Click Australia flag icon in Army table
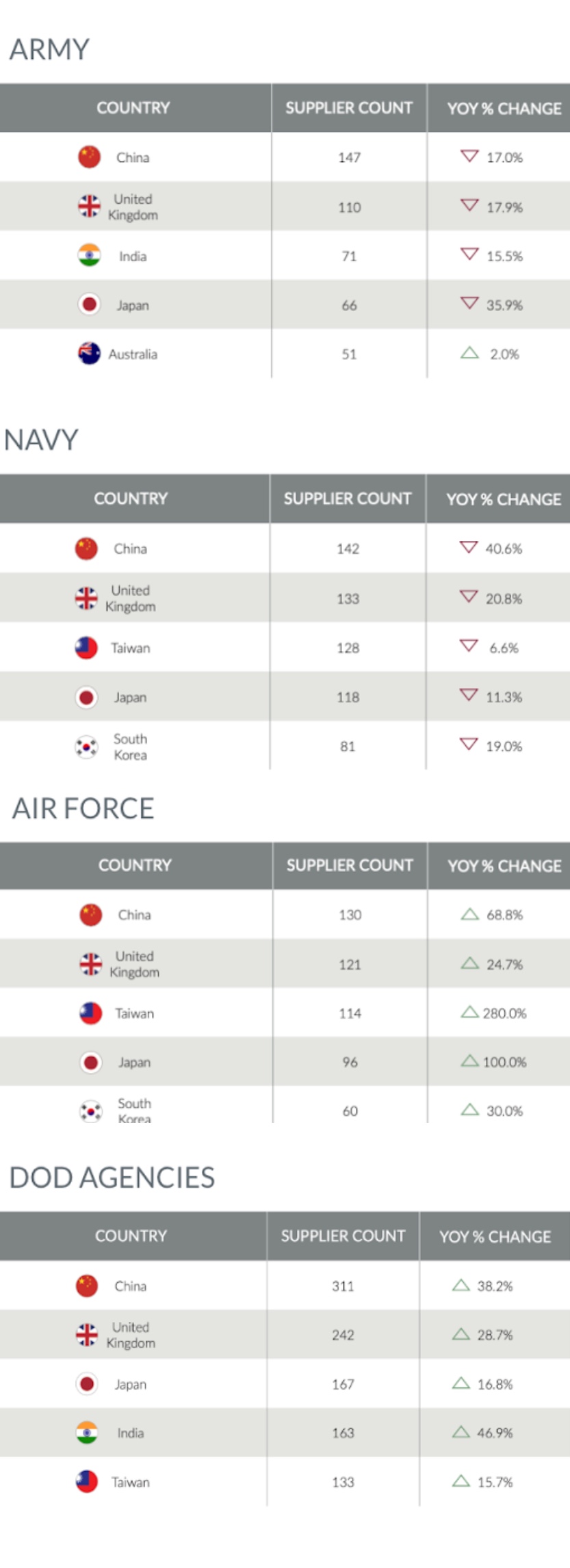This screenshot has height=1568, width=570. click(x=89, y=354)
